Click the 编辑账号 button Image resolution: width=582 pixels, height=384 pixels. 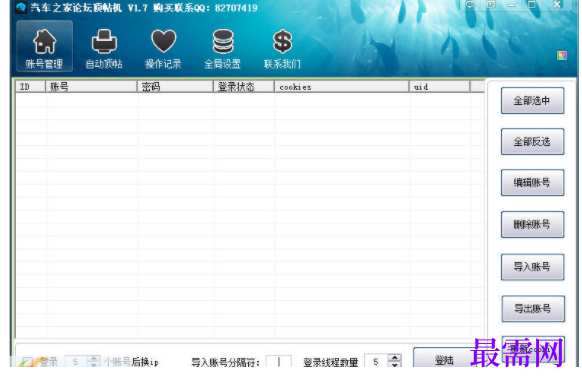[532, 183]
